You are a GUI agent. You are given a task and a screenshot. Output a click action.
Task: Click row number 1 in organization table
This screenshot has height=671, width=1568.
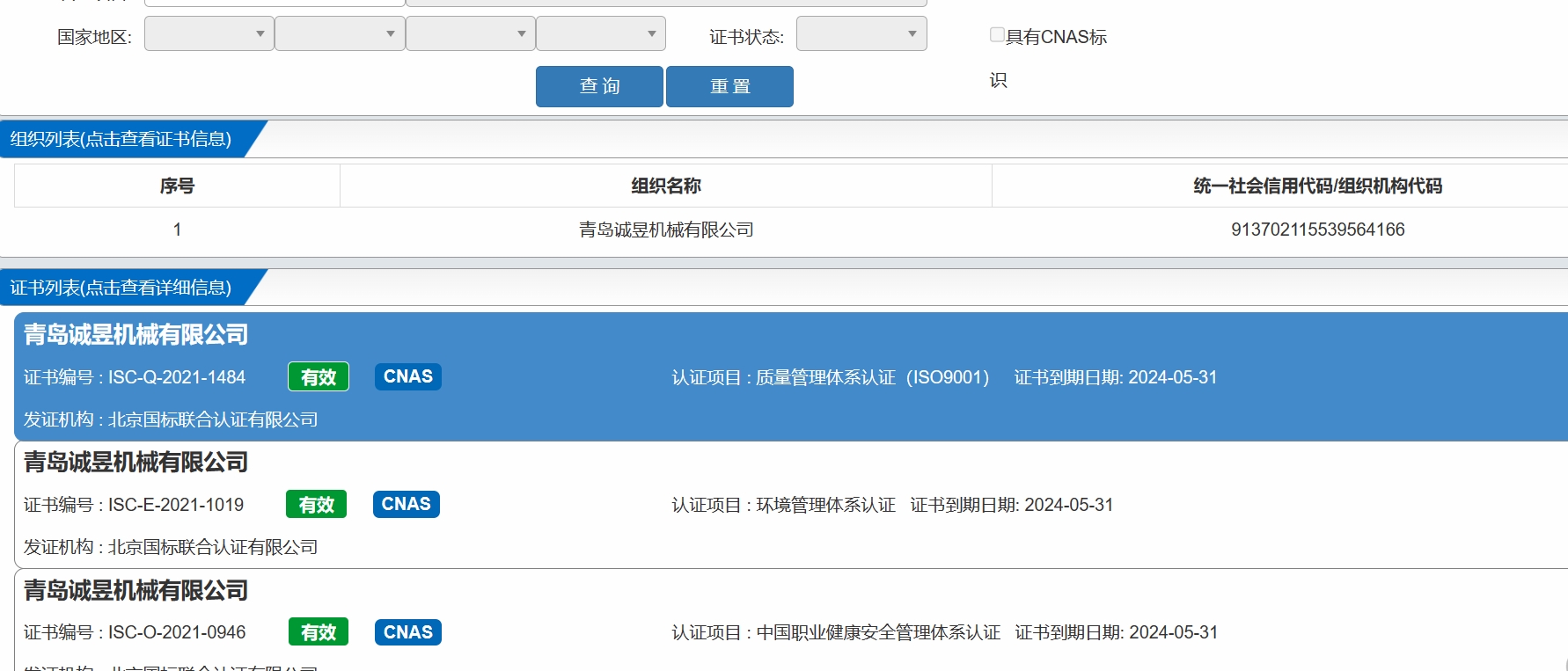pyautogui.click(x=177, y=230)
